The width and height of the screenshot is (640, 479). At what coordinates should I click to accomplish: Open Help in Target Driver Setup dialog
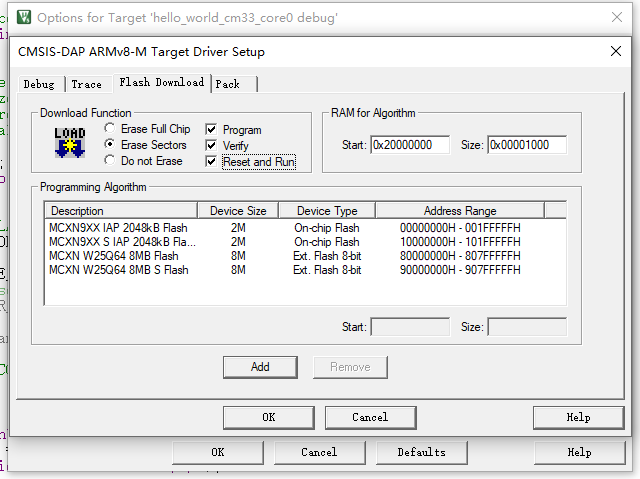pos(578,417)
